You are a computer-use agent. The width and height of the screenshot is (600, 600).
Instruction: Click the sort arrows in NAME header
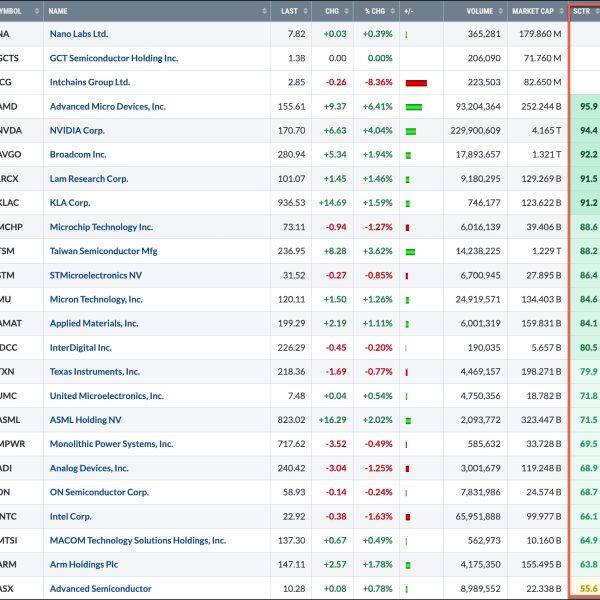pos(264,12)
